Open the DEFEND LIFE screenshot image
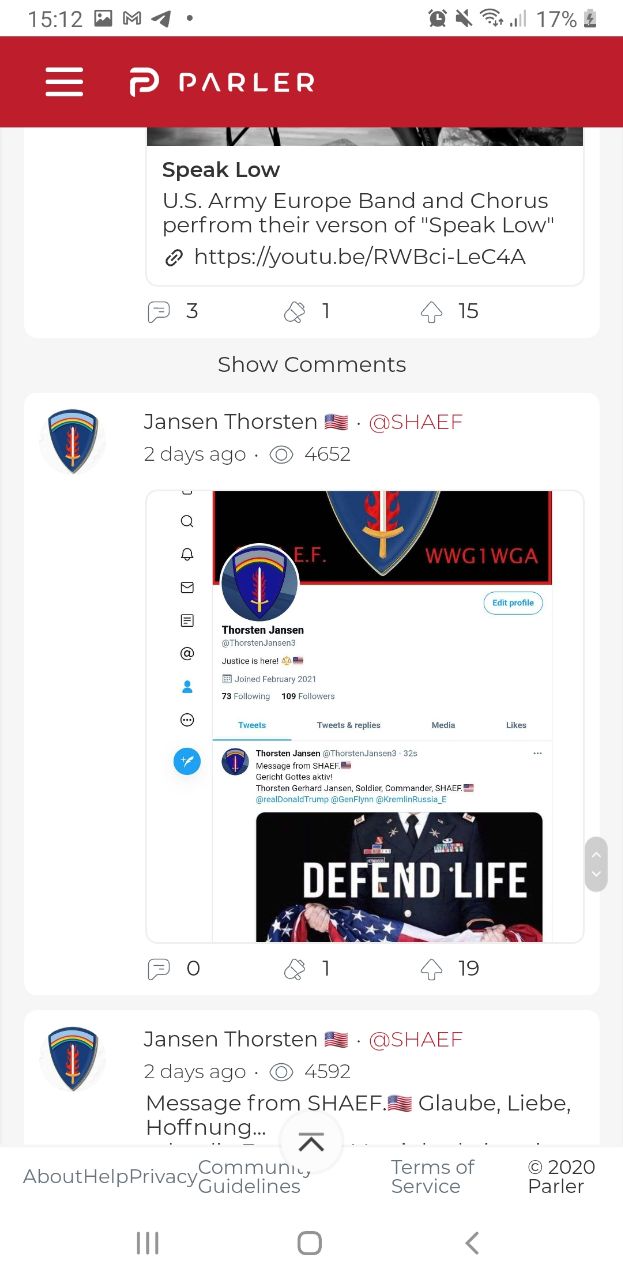This screenshot has height=1280, width=623. coord(365,716)
